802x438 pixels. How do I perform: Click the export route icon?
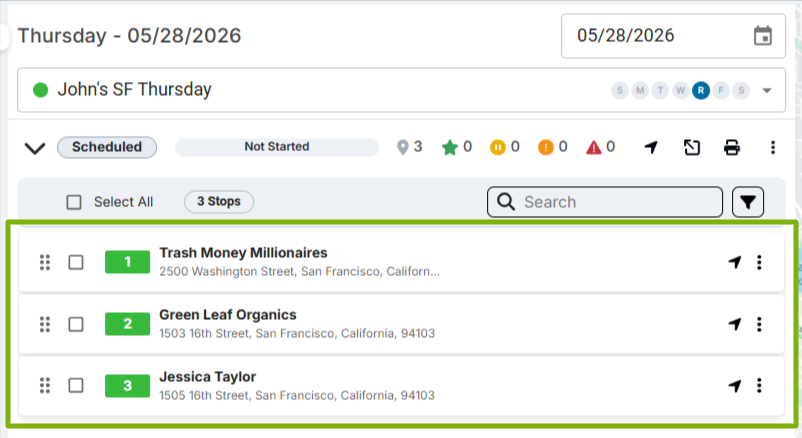692,147
